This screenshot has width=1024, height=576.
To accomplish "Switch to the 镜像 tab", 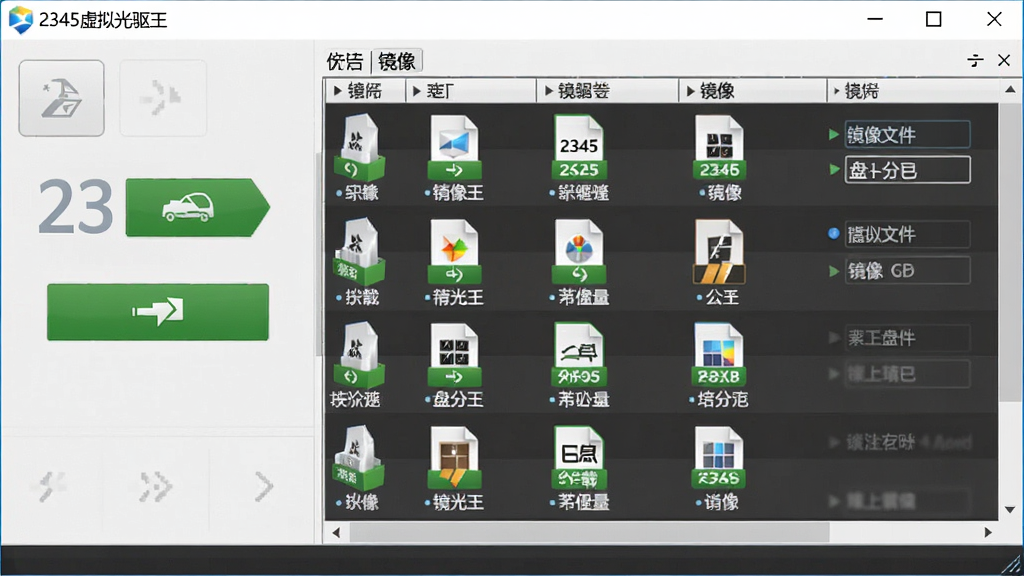I will coord(397,61).
